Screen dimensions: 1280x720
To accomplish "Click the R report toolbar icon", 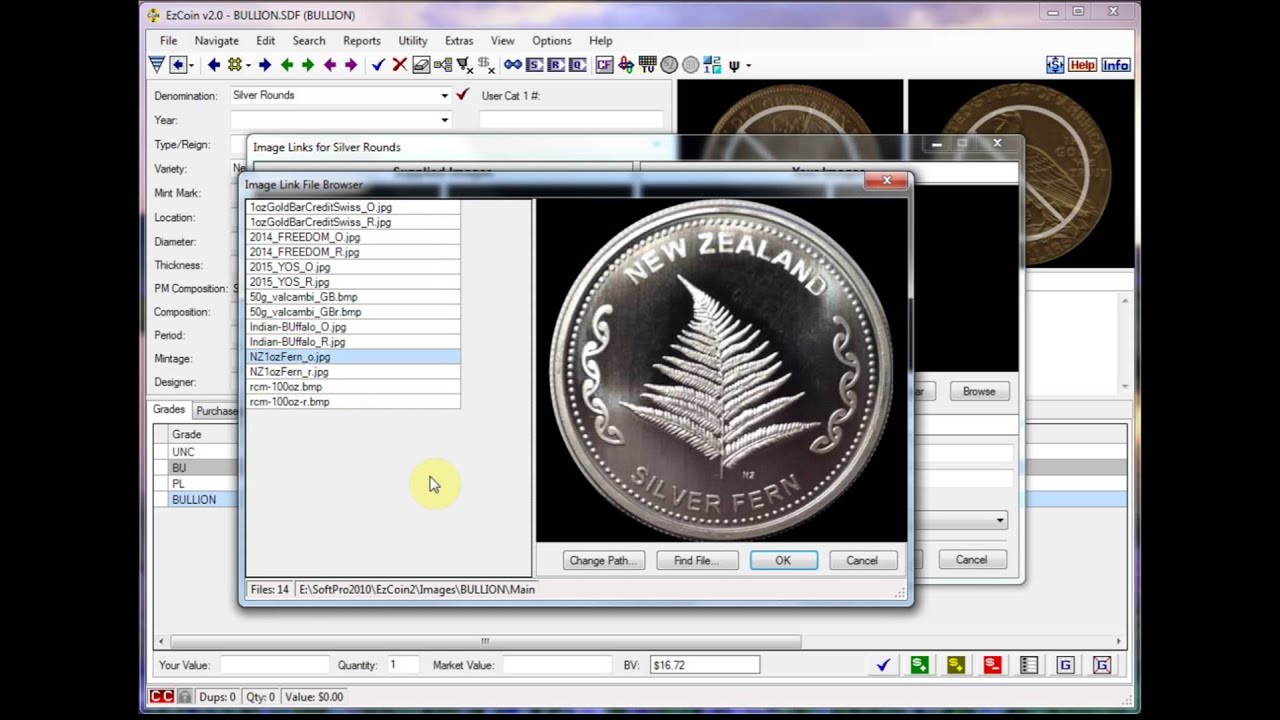I will click(555, 65).
